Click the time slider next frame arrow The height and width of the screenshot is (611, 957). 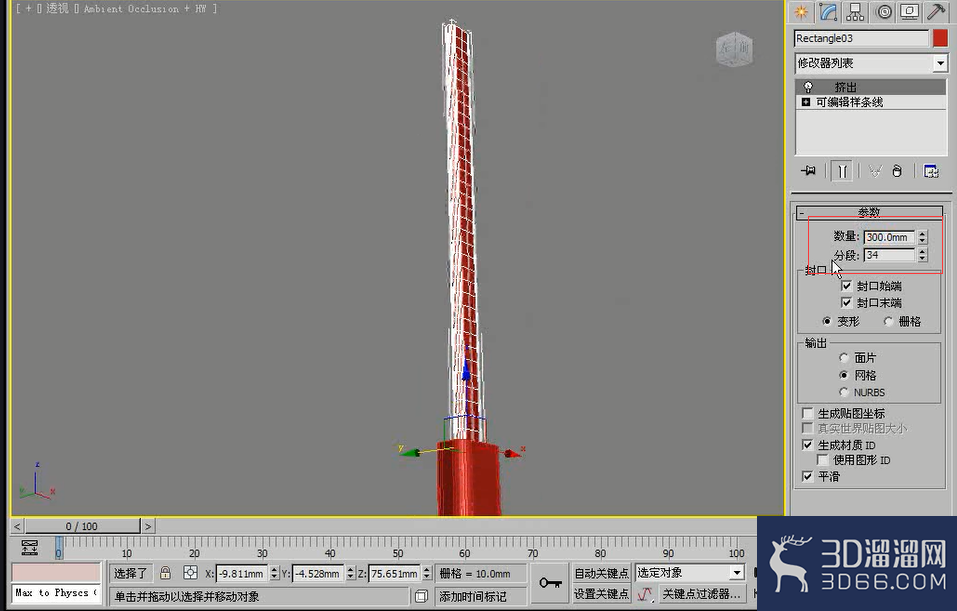click(x=148, y=526)
